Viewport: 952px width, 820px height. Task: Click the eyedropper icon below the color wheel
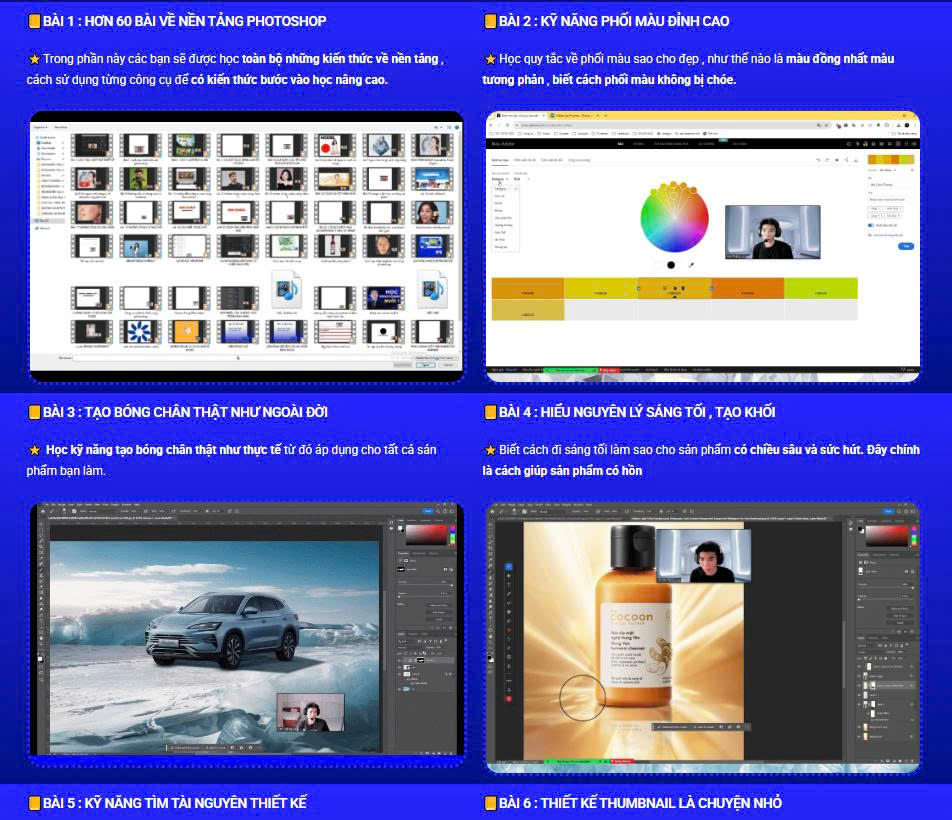click(691, 265)
